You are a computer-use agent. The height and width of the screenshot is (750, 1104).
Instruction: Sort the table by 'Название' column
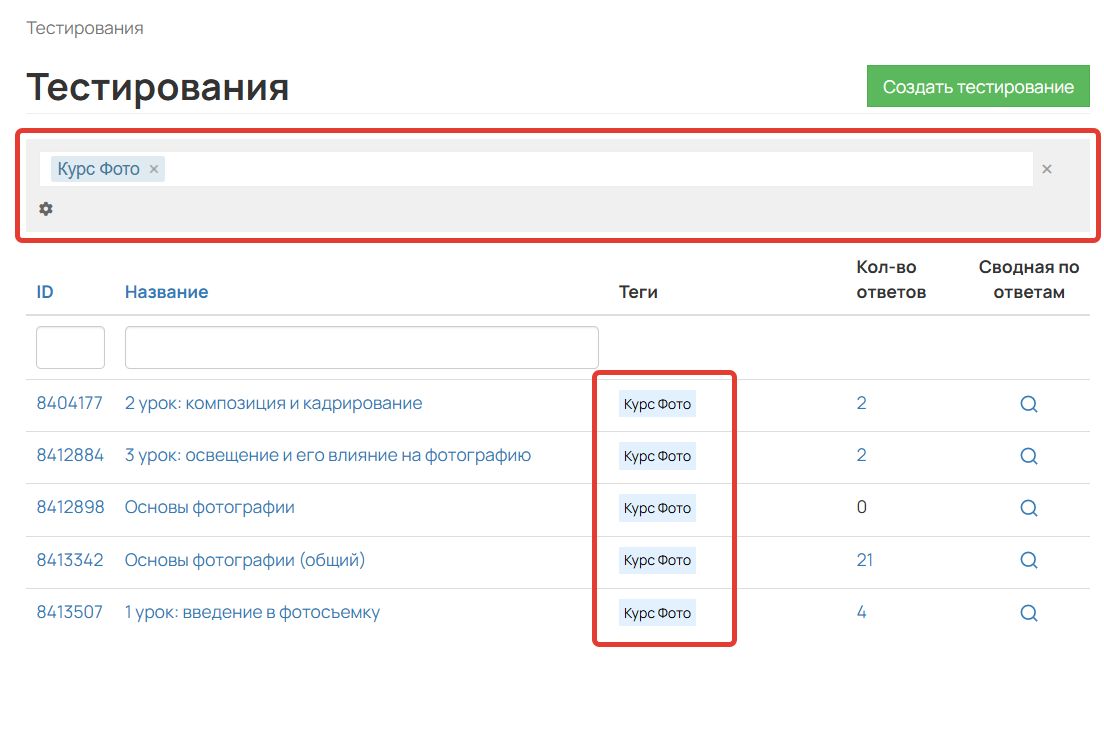click(x=166, y=291)
